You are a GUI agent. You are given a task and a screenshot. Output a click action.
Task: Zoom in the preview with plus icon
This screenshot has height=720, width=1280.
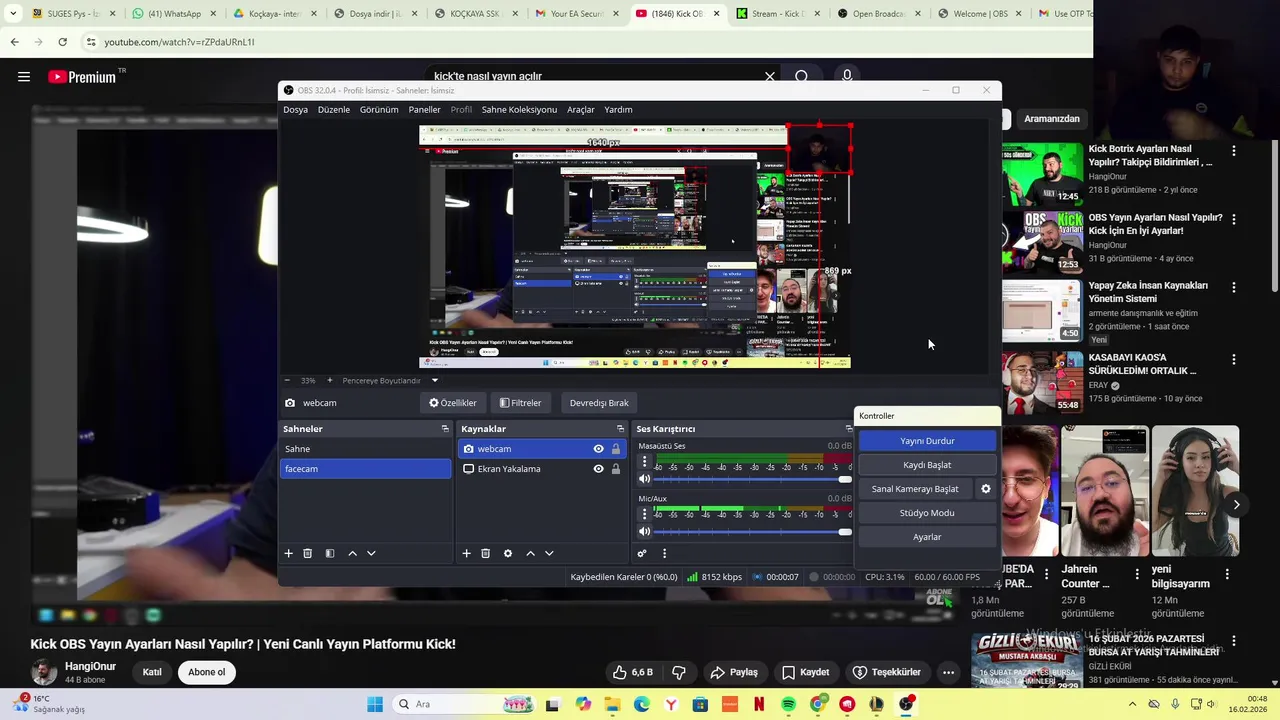[x=329, y=380]
